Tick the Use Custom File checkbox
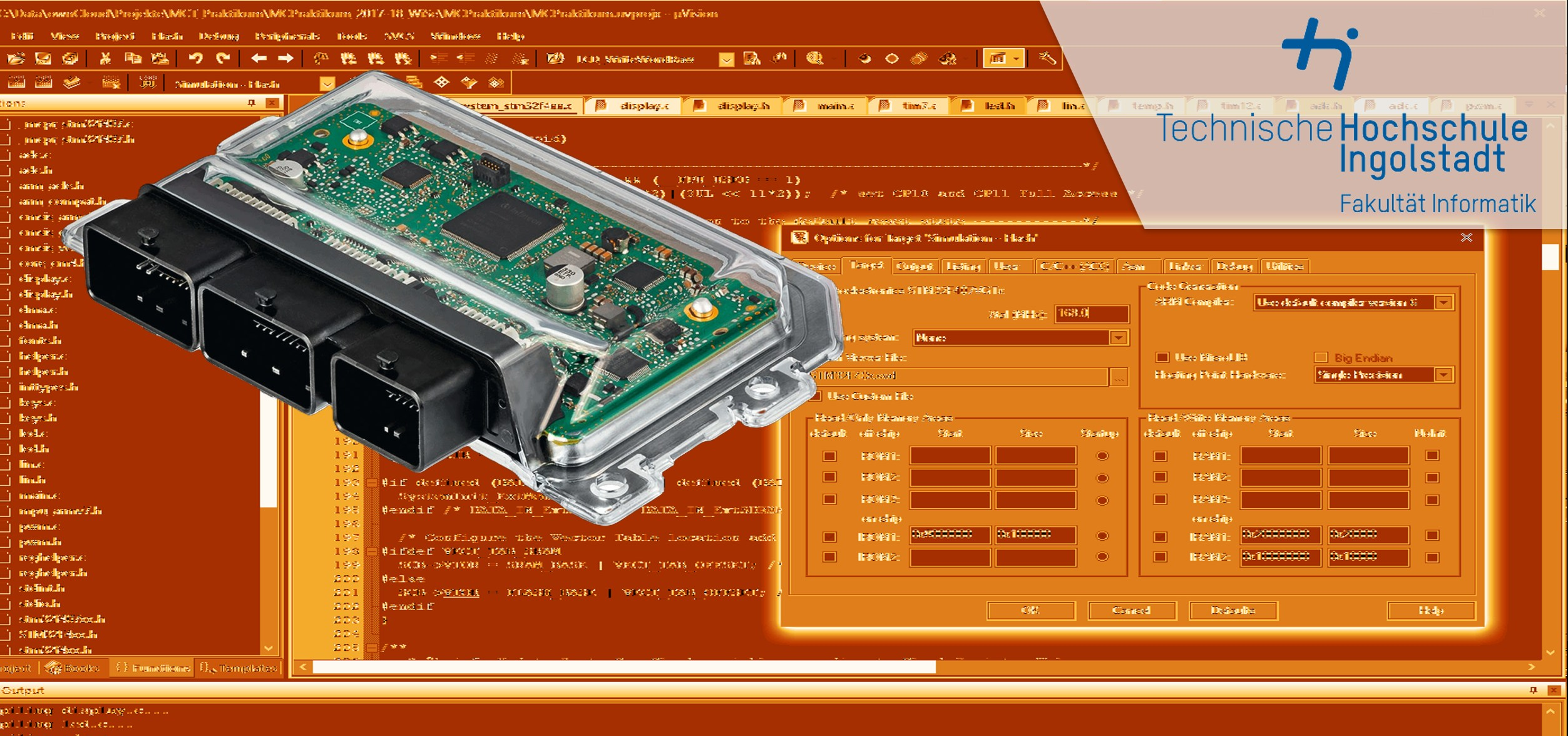The image size is (1568, 736). [816, 396]
